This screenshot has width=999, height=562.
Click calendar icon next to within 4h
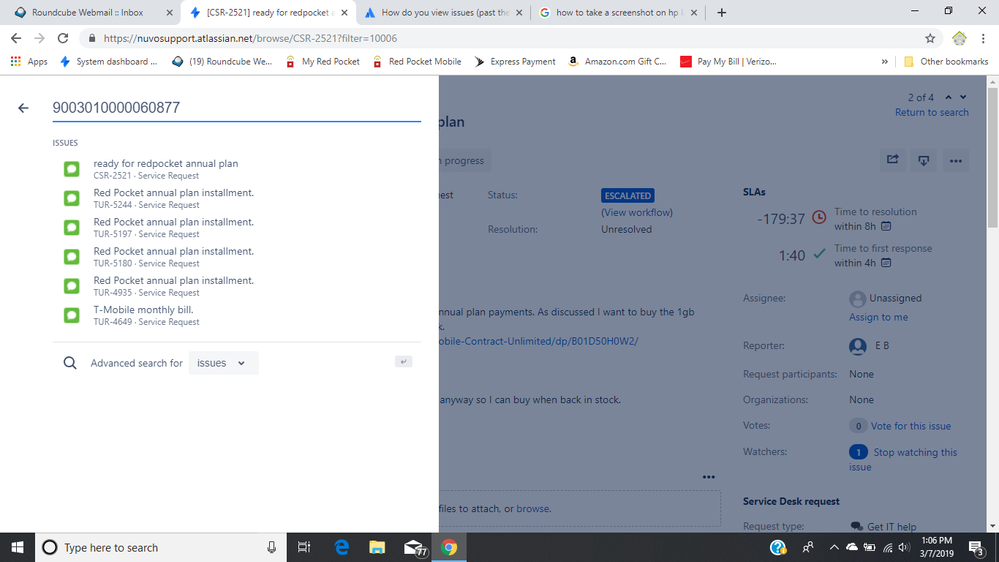pos(886,263)
